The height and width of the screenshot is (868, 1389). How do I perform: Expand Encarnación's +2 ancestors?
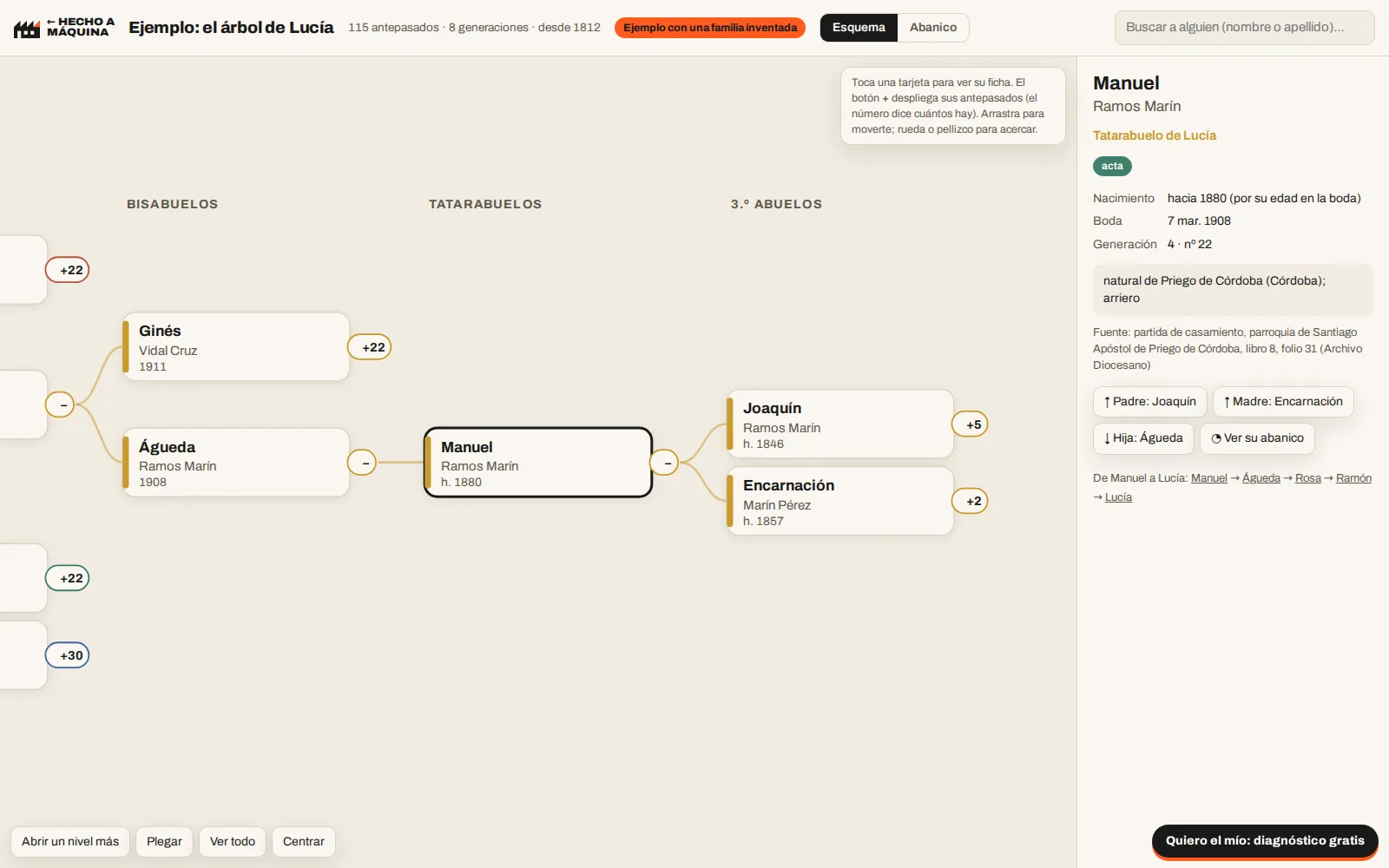pyautogui.click(x=971, y=501)
